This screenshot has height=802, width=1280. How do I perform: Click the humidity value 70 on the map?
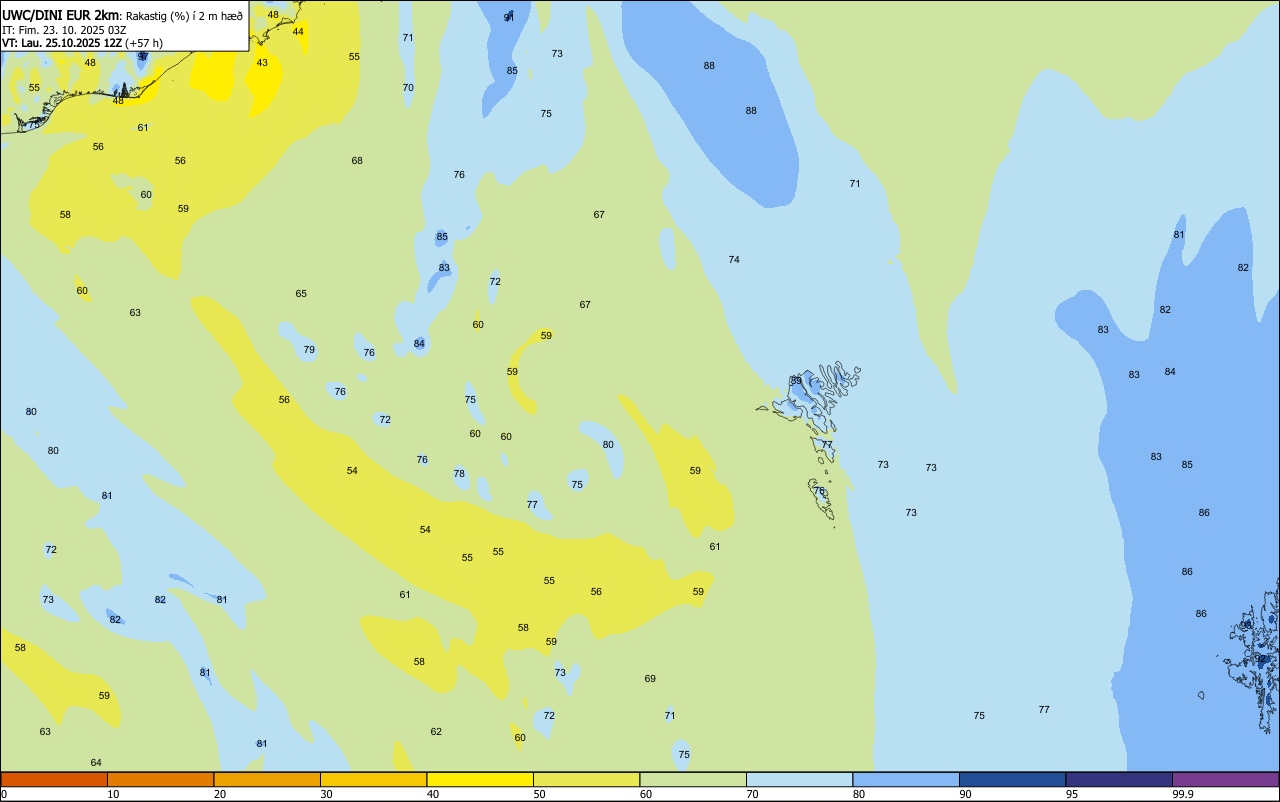(408, 87)
